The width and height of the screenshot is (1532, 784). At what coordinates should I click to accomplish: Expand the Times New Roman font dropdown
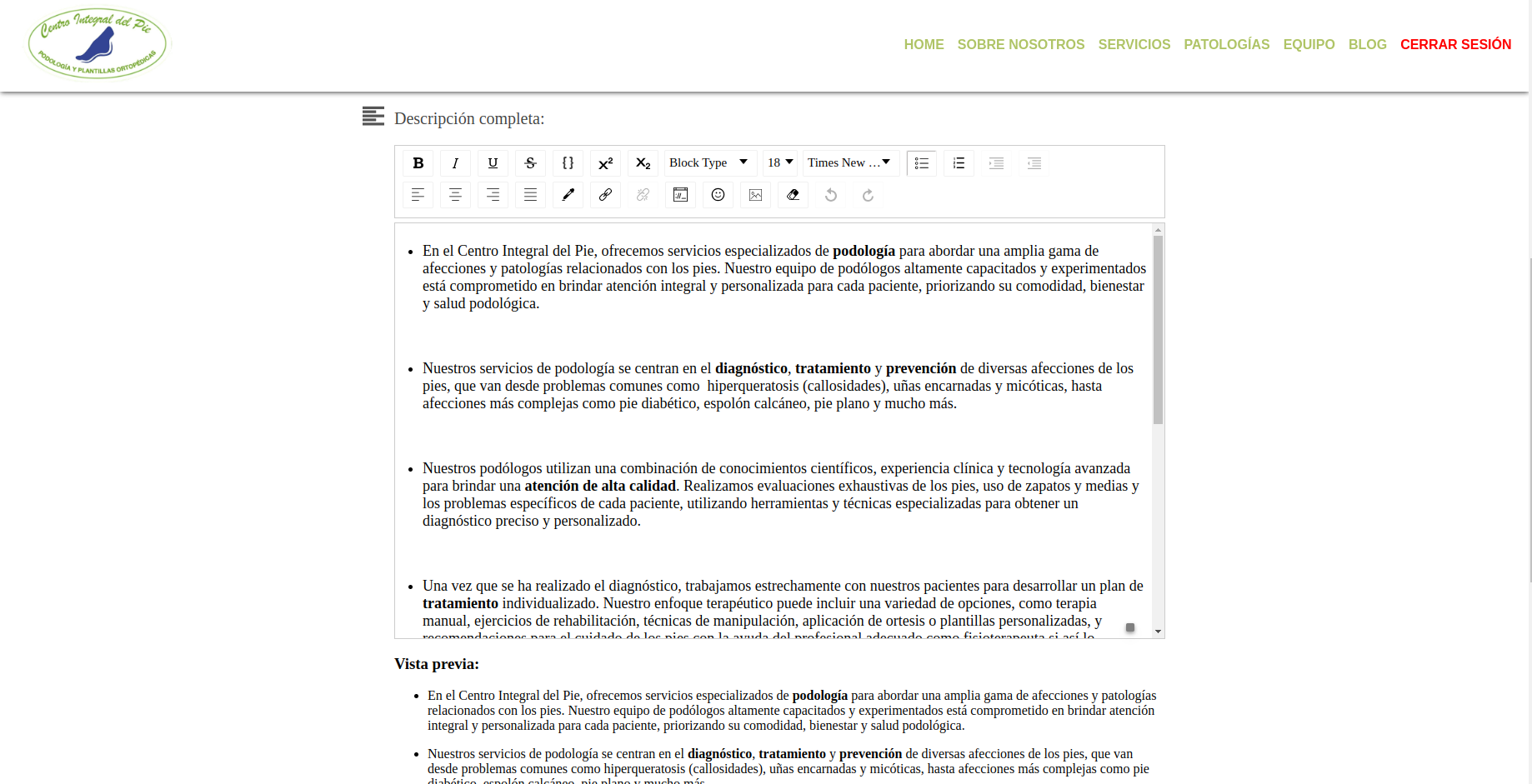point(849,163)
